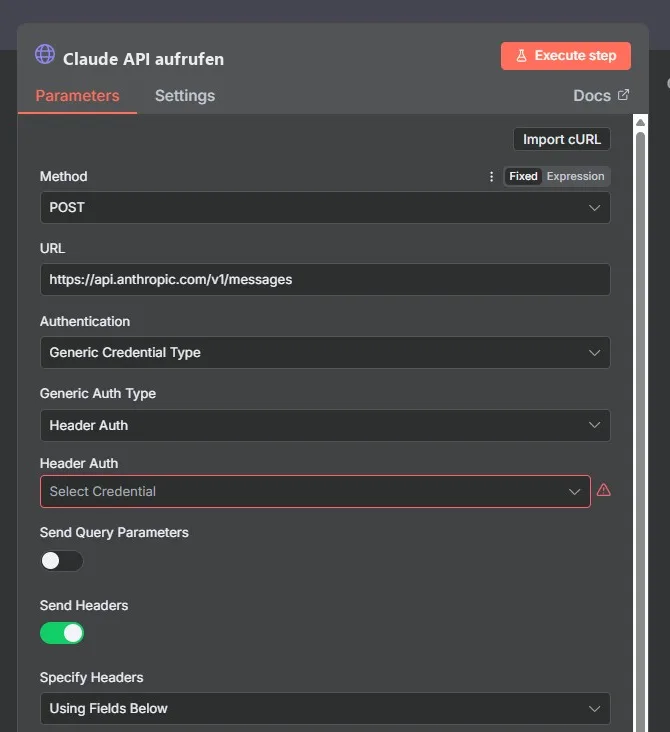Open the Generic Auth Type dropdown
This screenshot has width=670, height=732.
coord(325,425)
